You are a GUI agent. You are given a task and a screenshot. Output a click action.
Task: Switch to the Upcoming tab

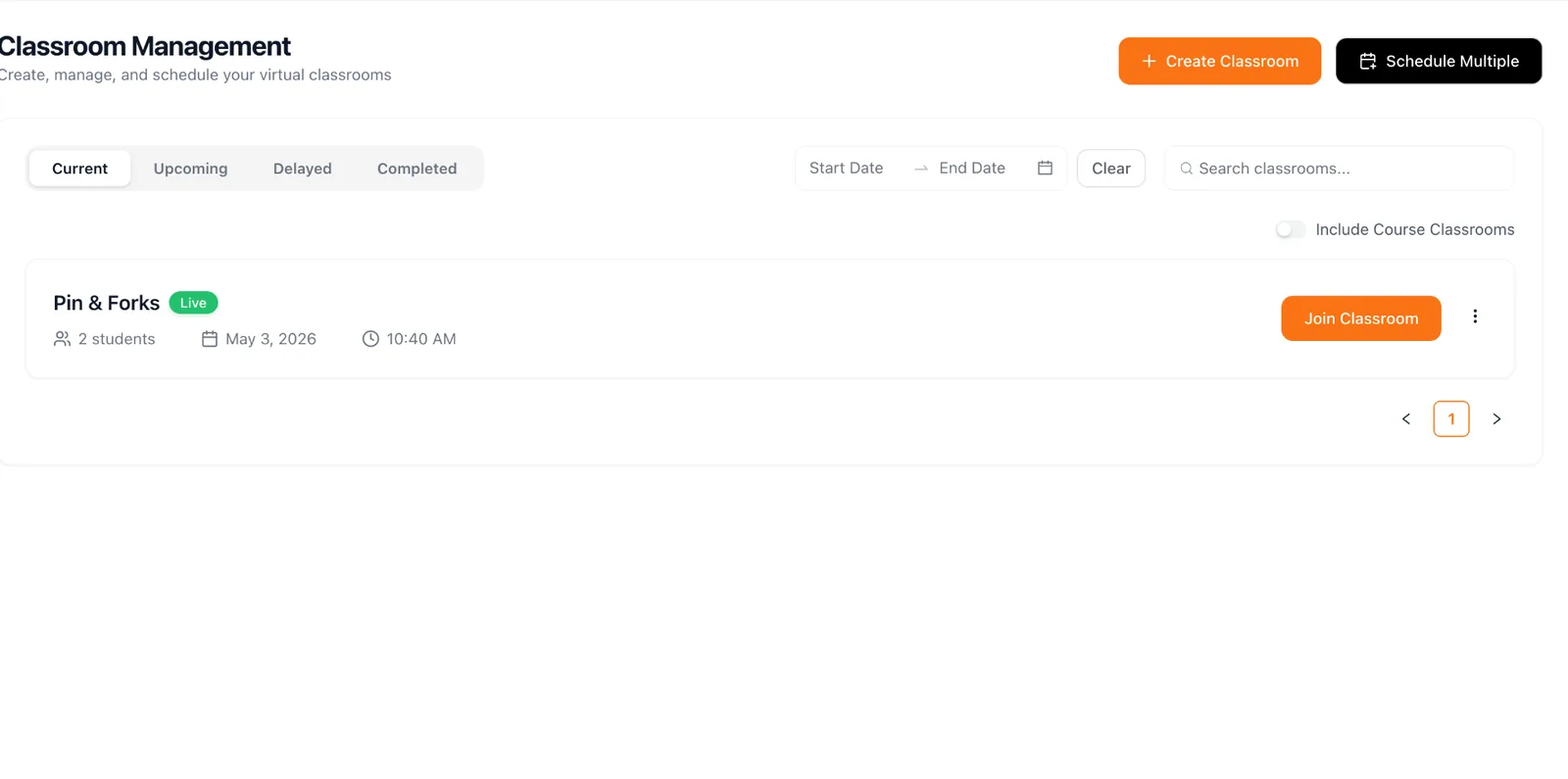190,169
